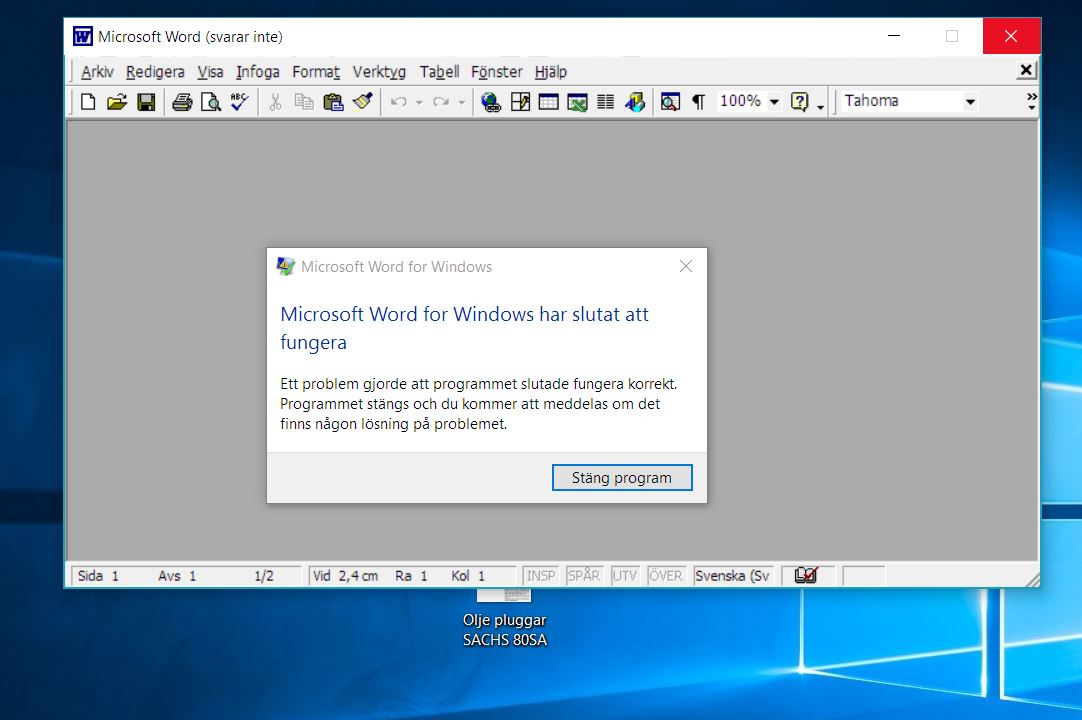Save the document with the floppy disk icon
This screenshot has height=720, width=1082.
point(146,102)
